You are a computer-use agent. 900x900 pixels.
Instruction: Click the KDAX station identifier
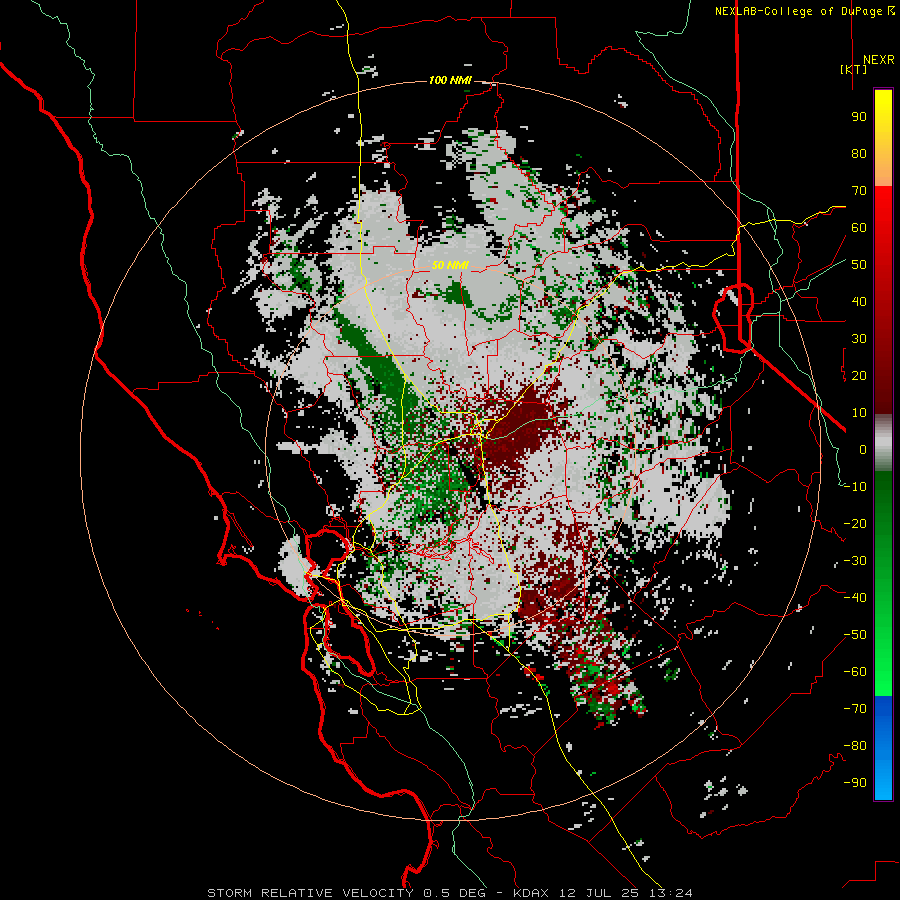click(x=531, y=893)
